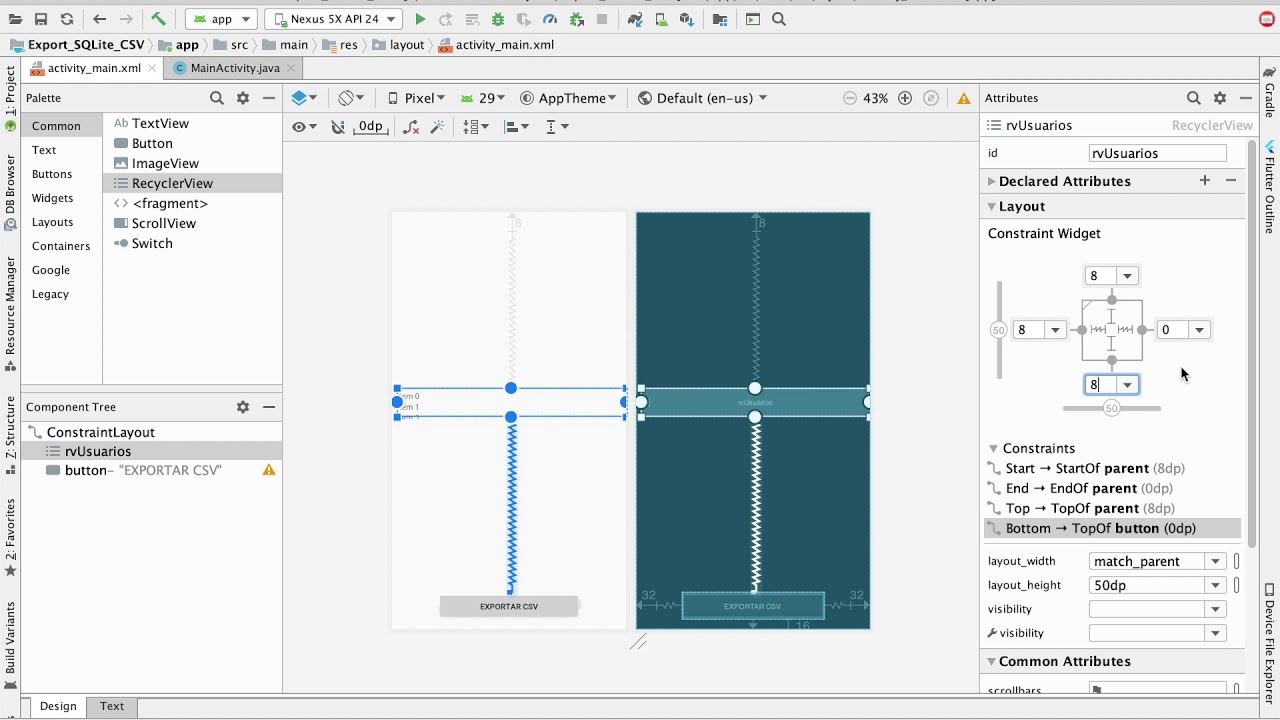Select the Layouts palette category
This screenshot has height=720, width=1280.
(52, 222)
